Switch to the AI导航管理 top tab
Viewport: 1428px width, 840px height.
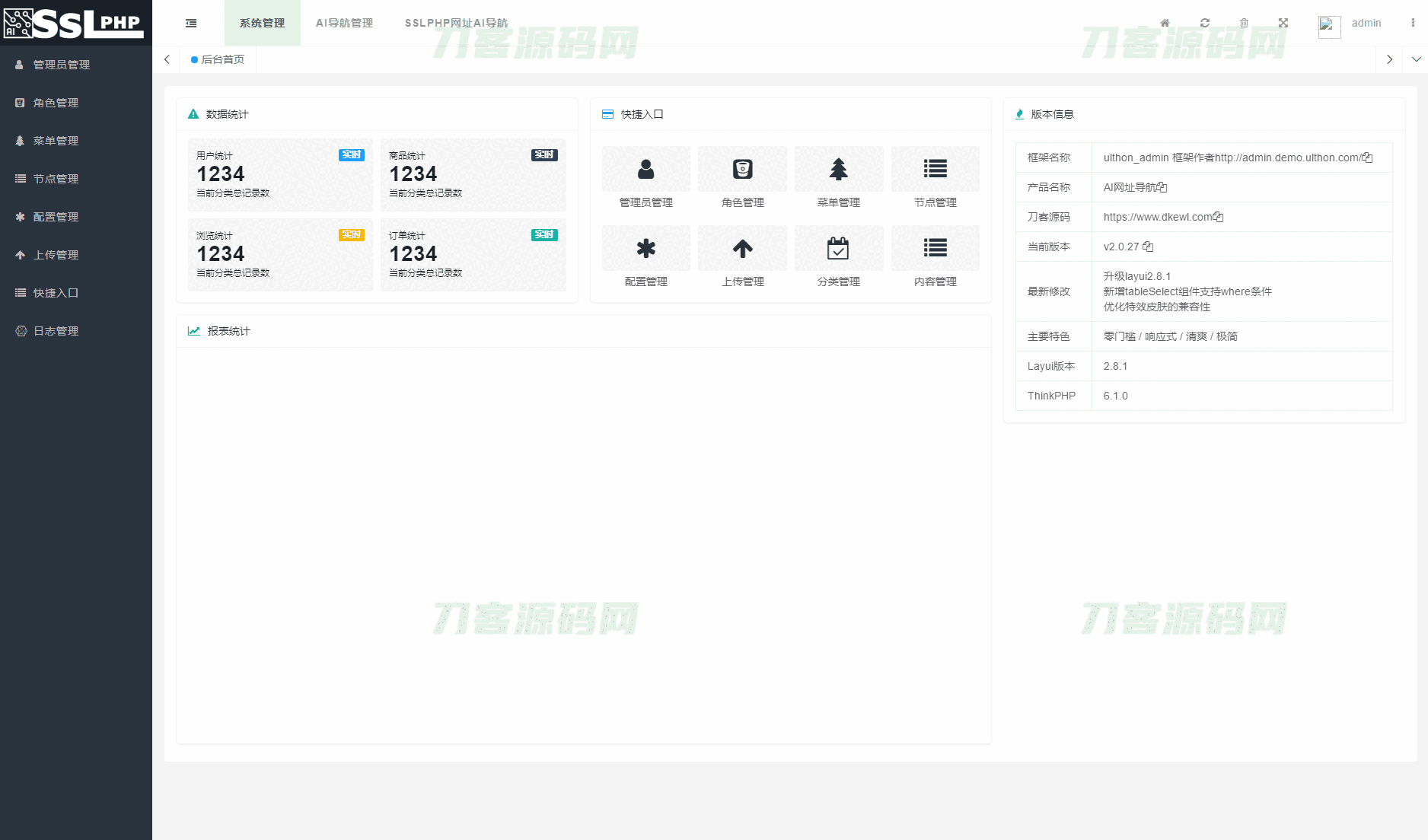point(344,24)
